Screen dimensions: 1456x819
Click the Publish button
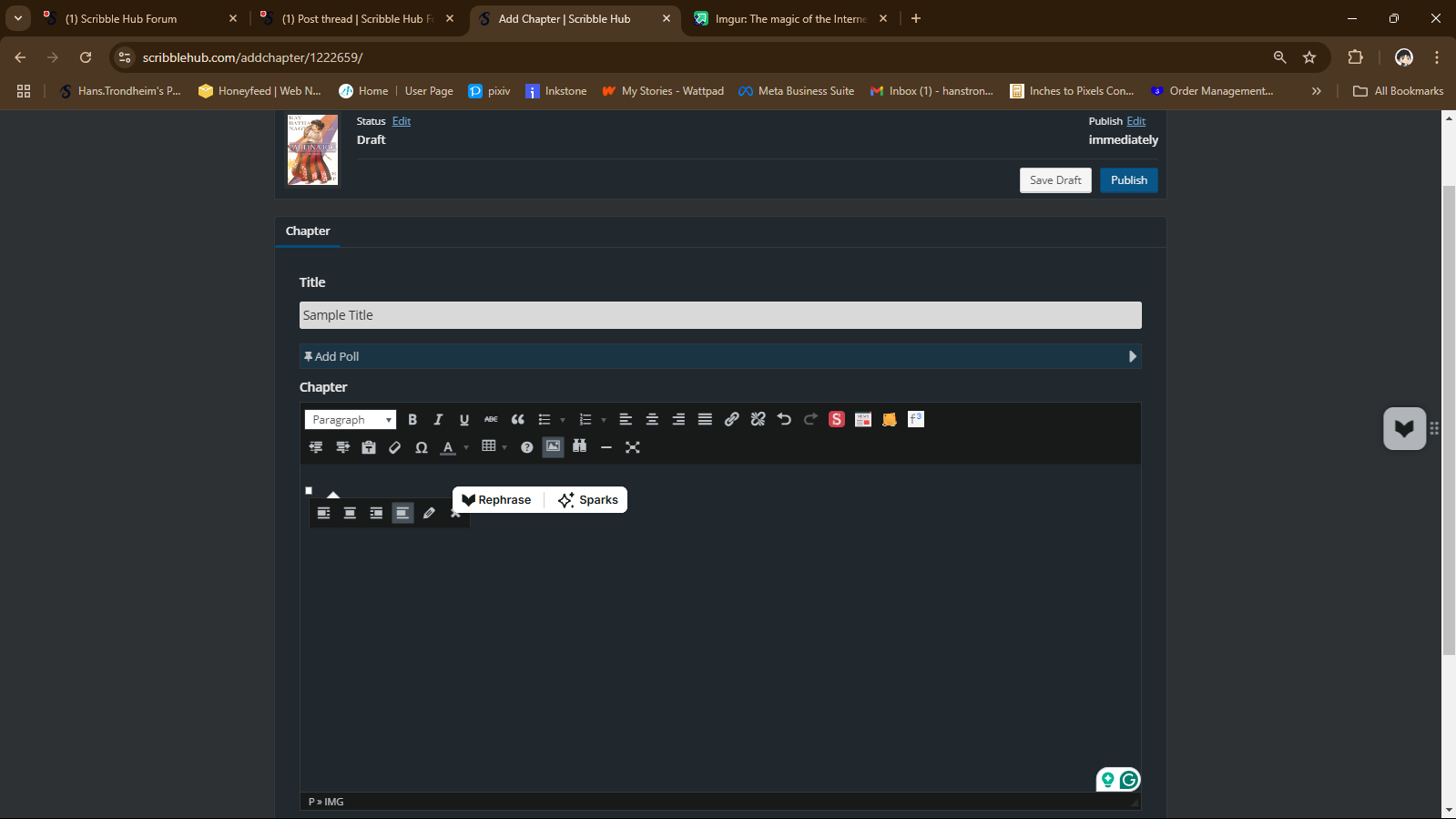pos(1128,180)
